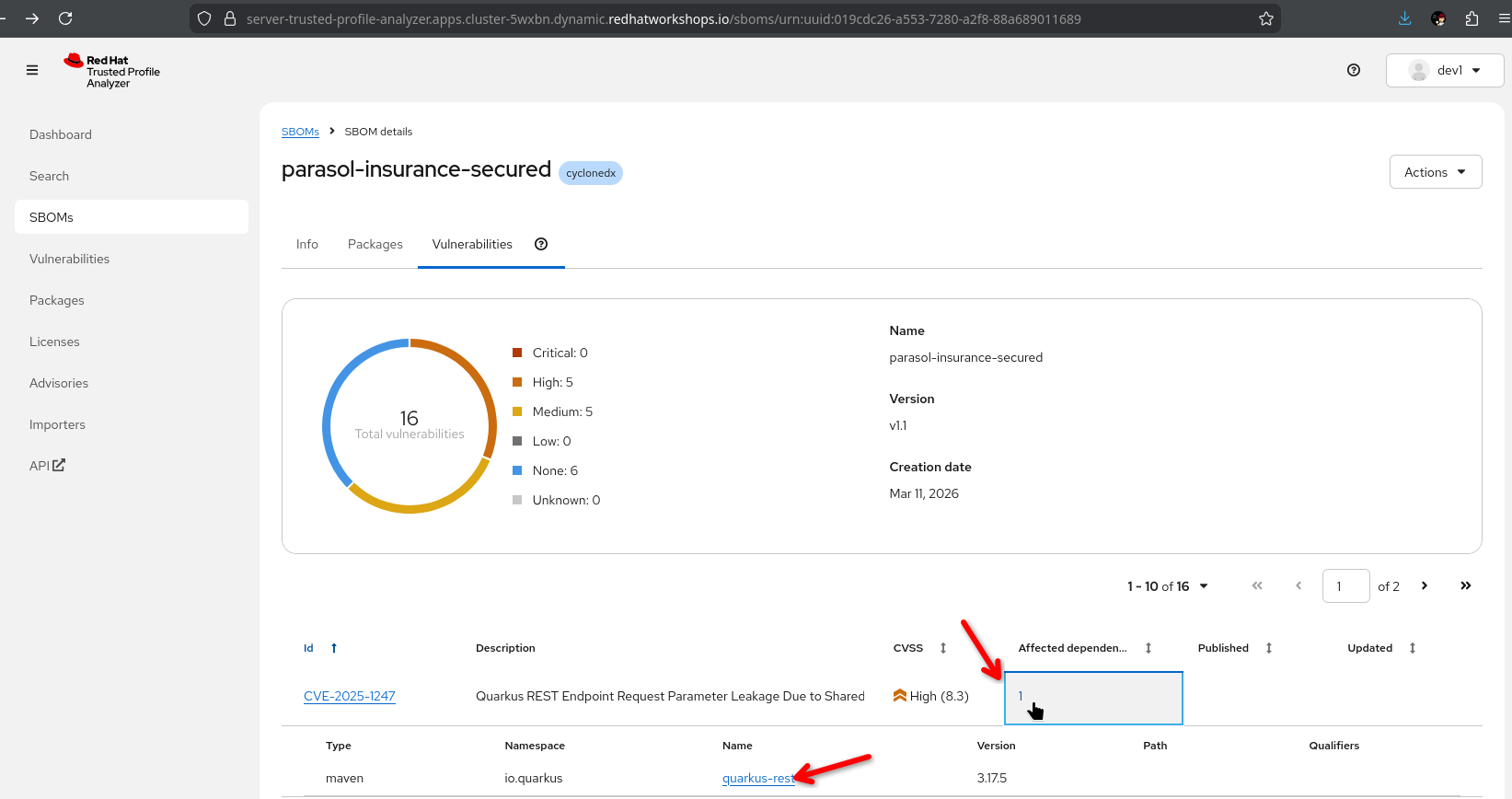
Task: Open Search in the sidebar
Action: pyautogui.click(x=132, y=176)
